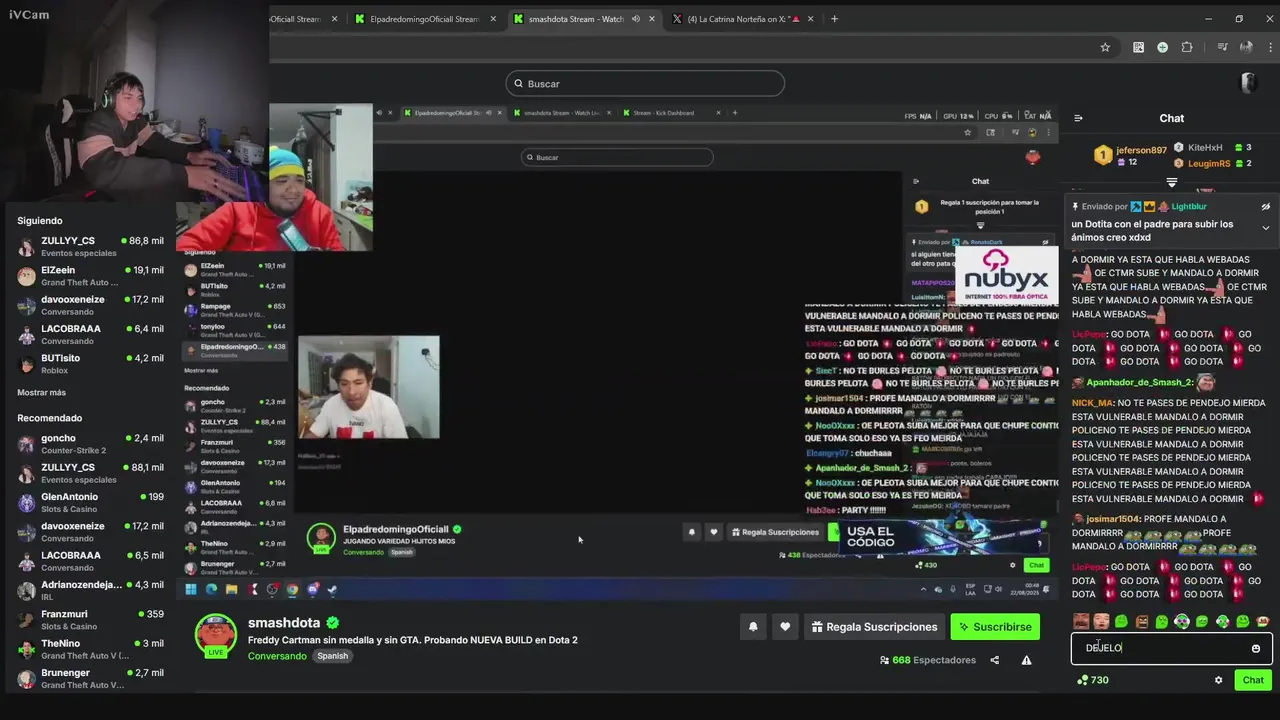Screen dimensions: 1280x720
Task: Insert the second face emote in quick row
Action: click(x=1101, y=622)
